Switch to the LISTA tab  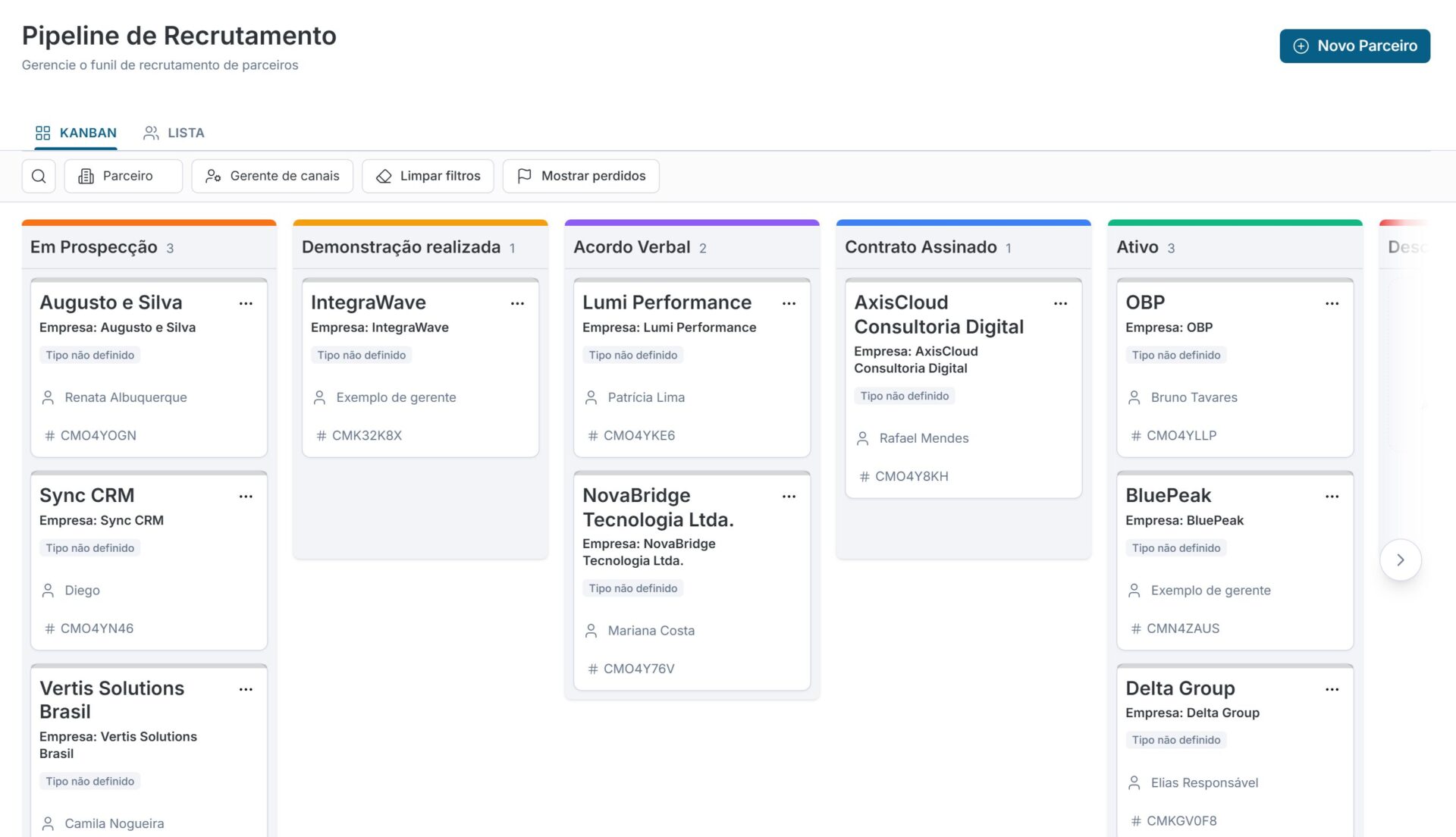174,133
